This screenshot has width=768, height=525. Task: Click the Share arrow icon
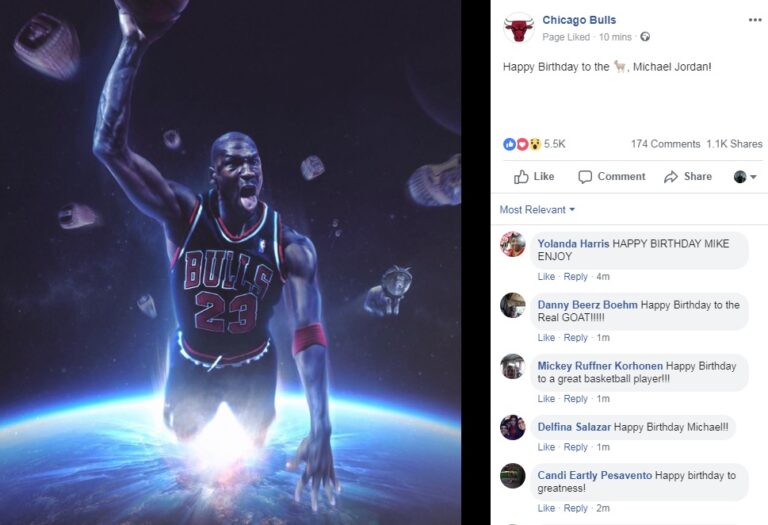pyautogui.click(x=671, y=177)
